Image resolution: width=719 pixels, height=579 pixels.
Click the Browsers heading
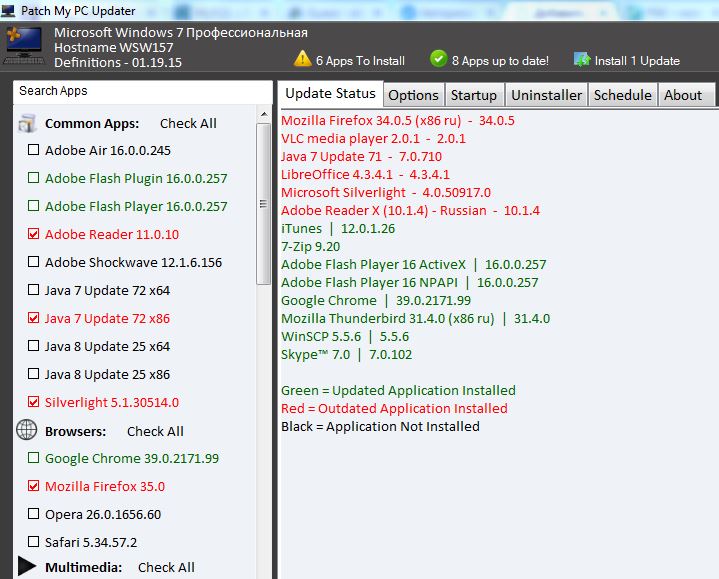point(75,431)
